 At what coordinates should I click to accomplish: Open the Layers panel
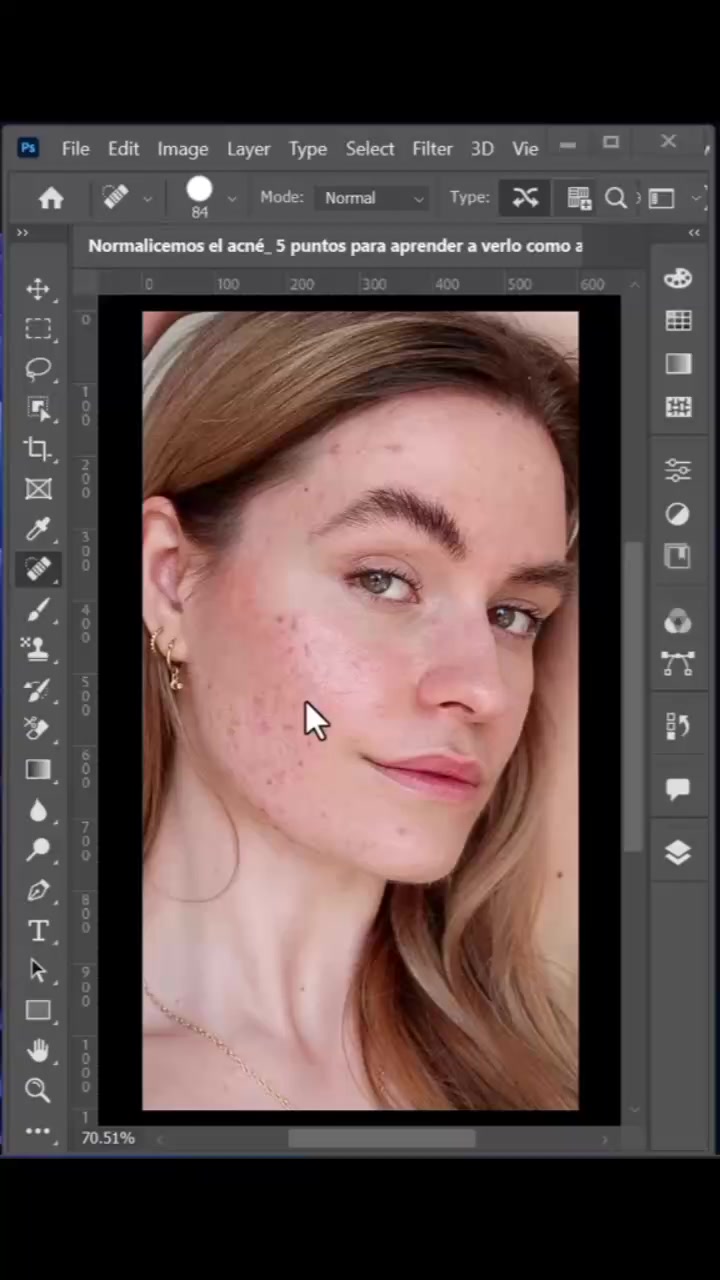pos(678,853)
